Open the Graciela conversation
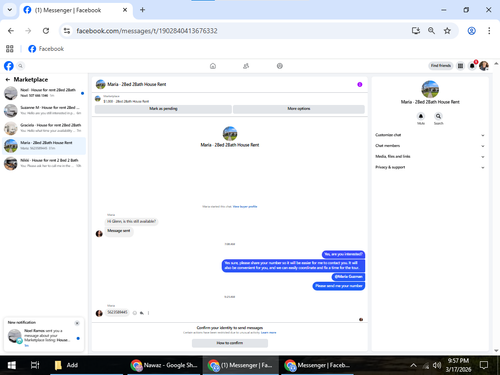Screen dimensions: 500x375 tap(44, 128)
